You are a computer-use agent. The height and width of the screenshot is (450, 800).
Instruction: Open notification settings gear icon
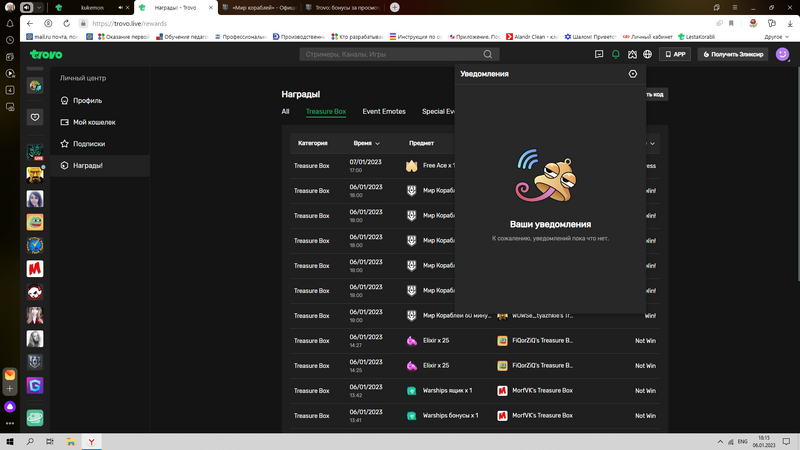[x=632, y=74]
